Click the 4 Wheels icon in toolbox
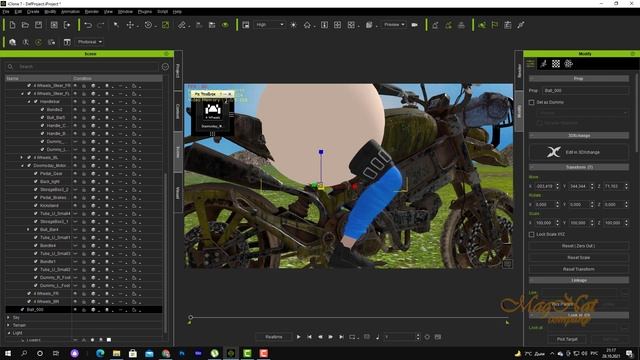 click(213, 111)
